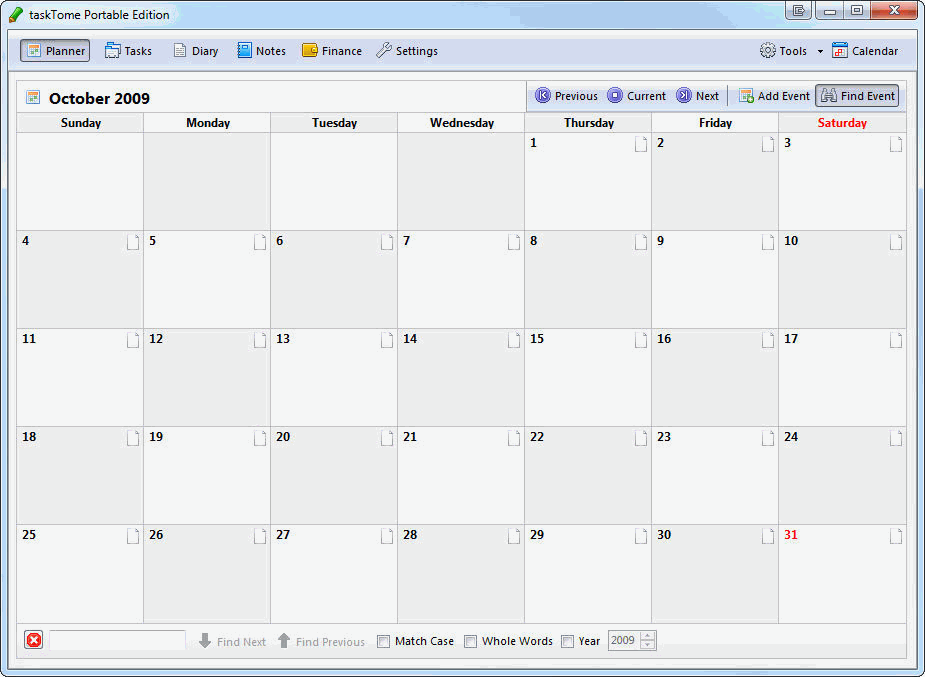Image resolution: width=925 pixels, height=677 pixels.
Task: Jump to the Current month
Action: tap(637, 96)
